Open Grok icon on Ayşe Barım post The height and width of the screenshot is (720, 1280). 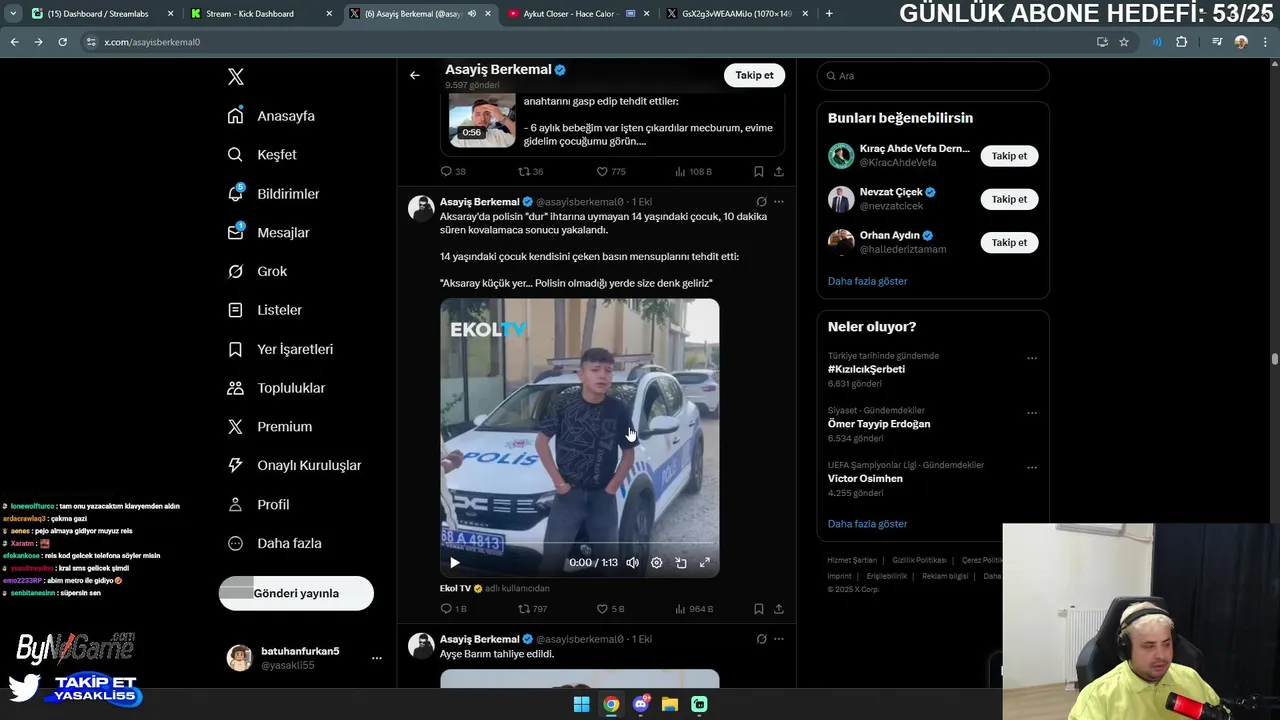(x=761, y=639)
